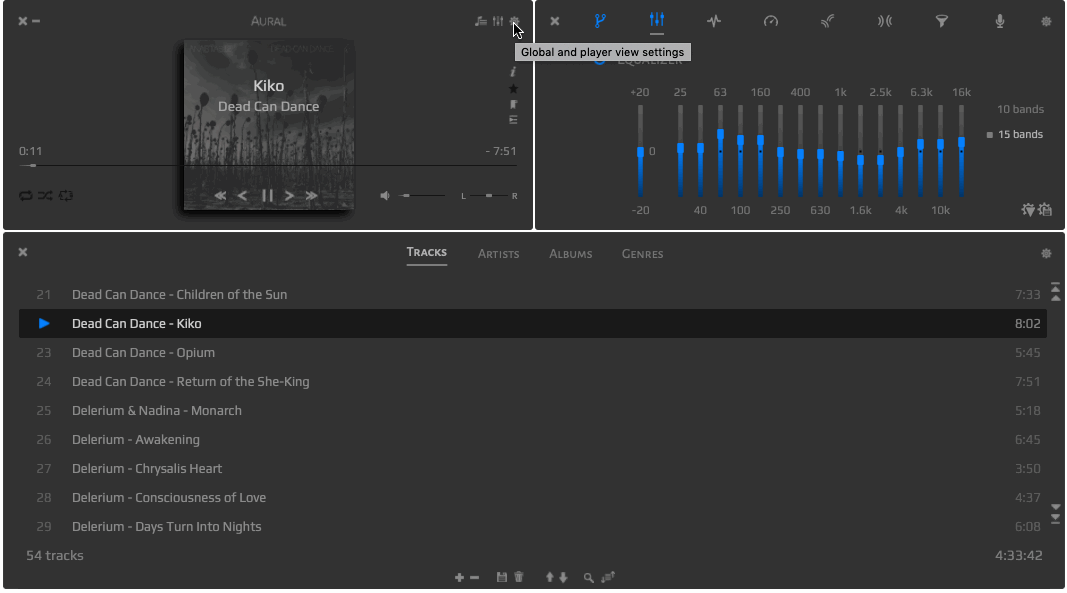
Task: Sort the playlist with the sort icon
Action: pos(608,577)
